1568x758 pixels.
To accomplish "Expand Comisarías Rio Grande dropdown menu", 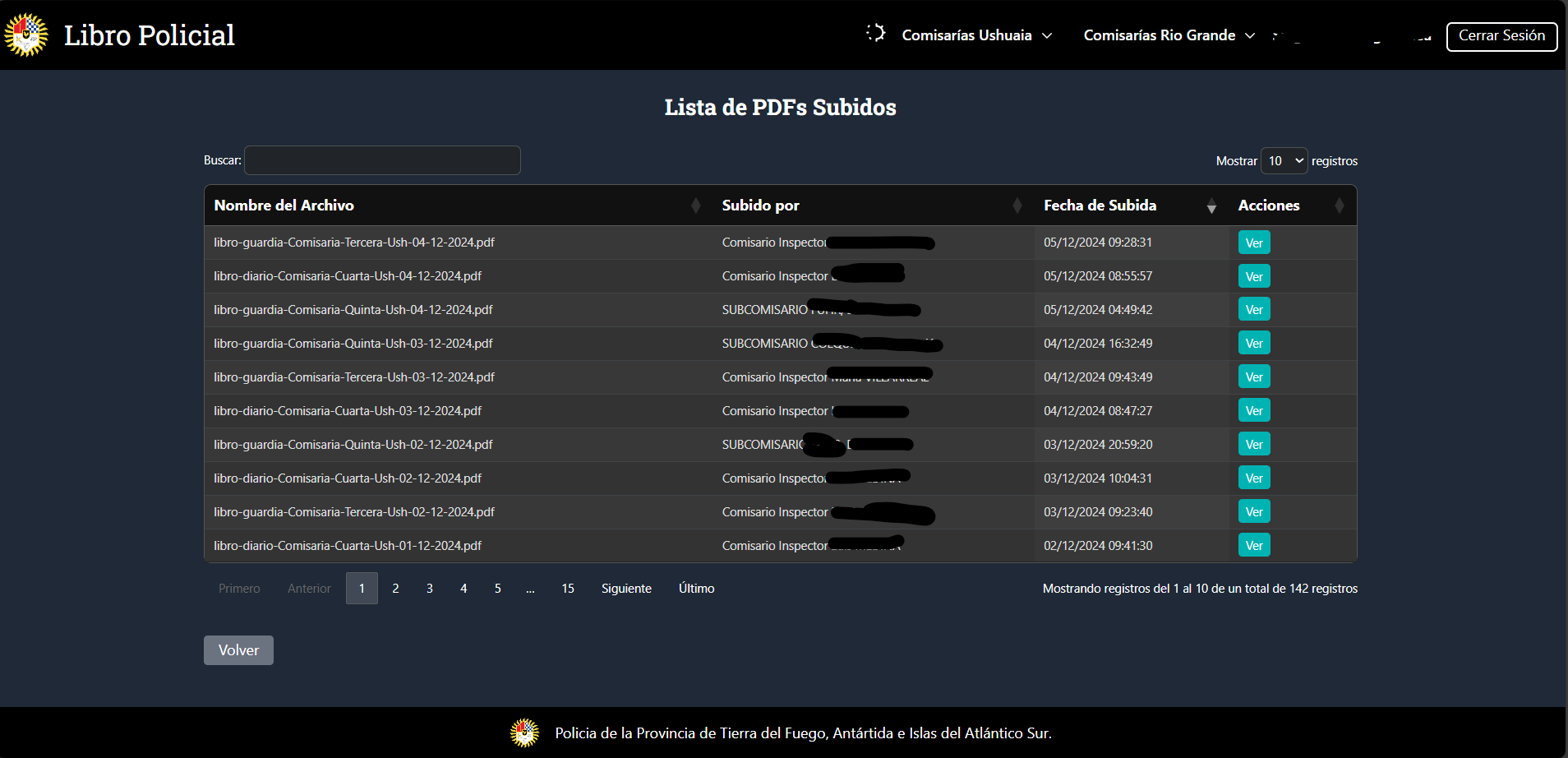I will point(1169,35).
